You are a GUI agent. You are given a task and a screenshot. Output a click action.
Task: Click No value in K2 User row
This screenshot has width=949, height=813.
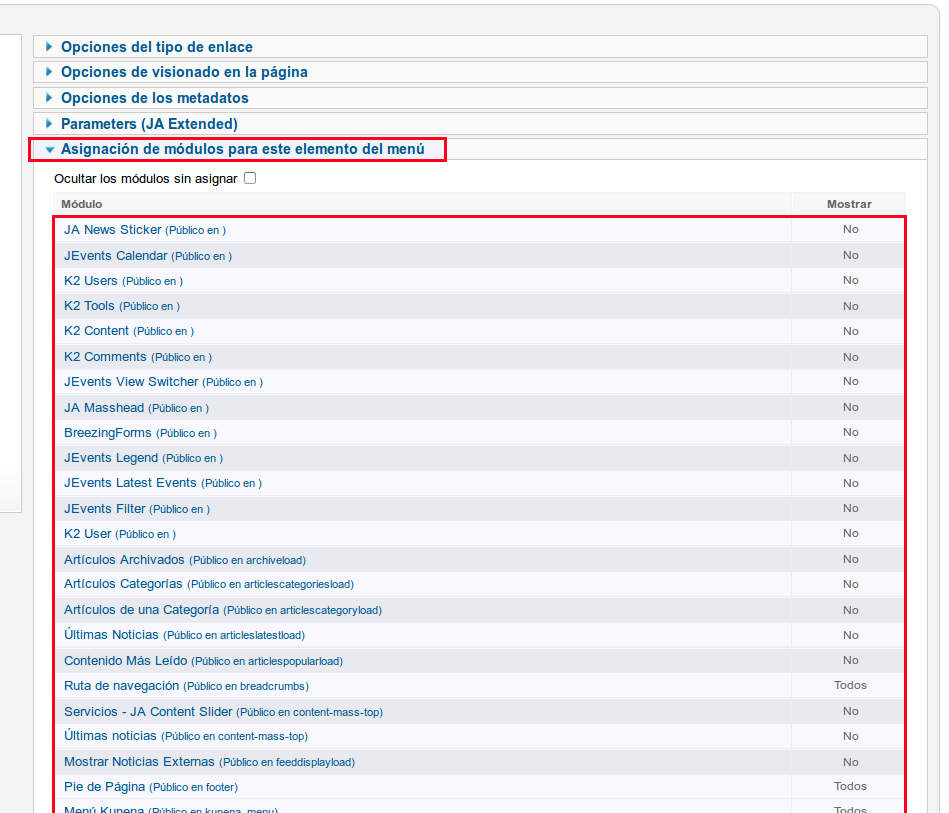[851, 533]
